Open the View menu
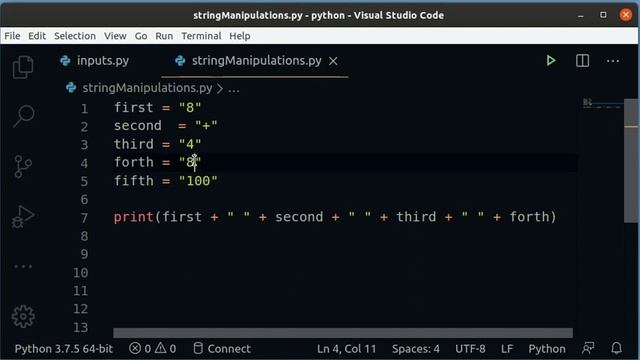The image size is (640, 360). (115, 36)
